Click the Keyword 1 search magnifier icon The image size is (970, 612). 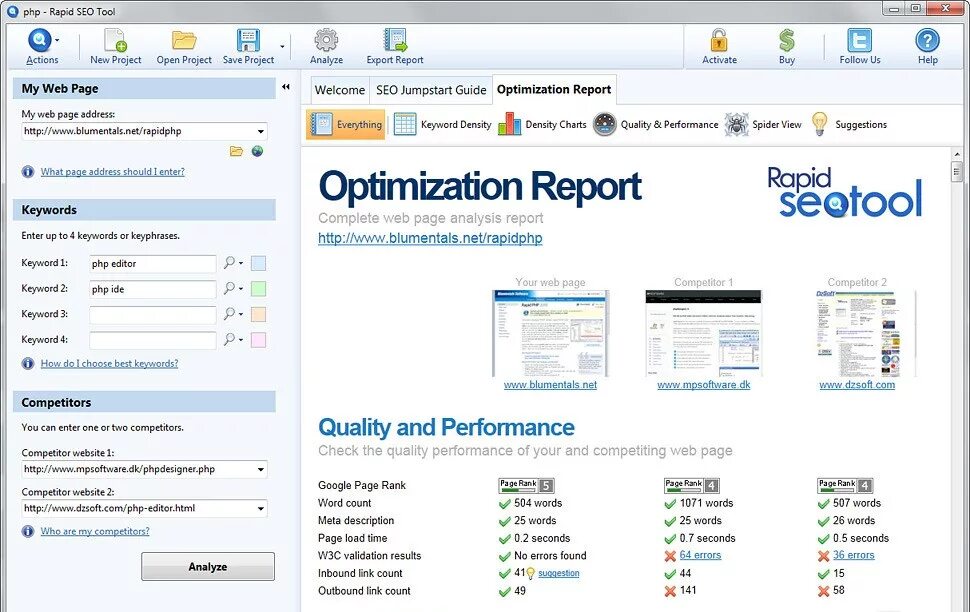tap(230, 263)
